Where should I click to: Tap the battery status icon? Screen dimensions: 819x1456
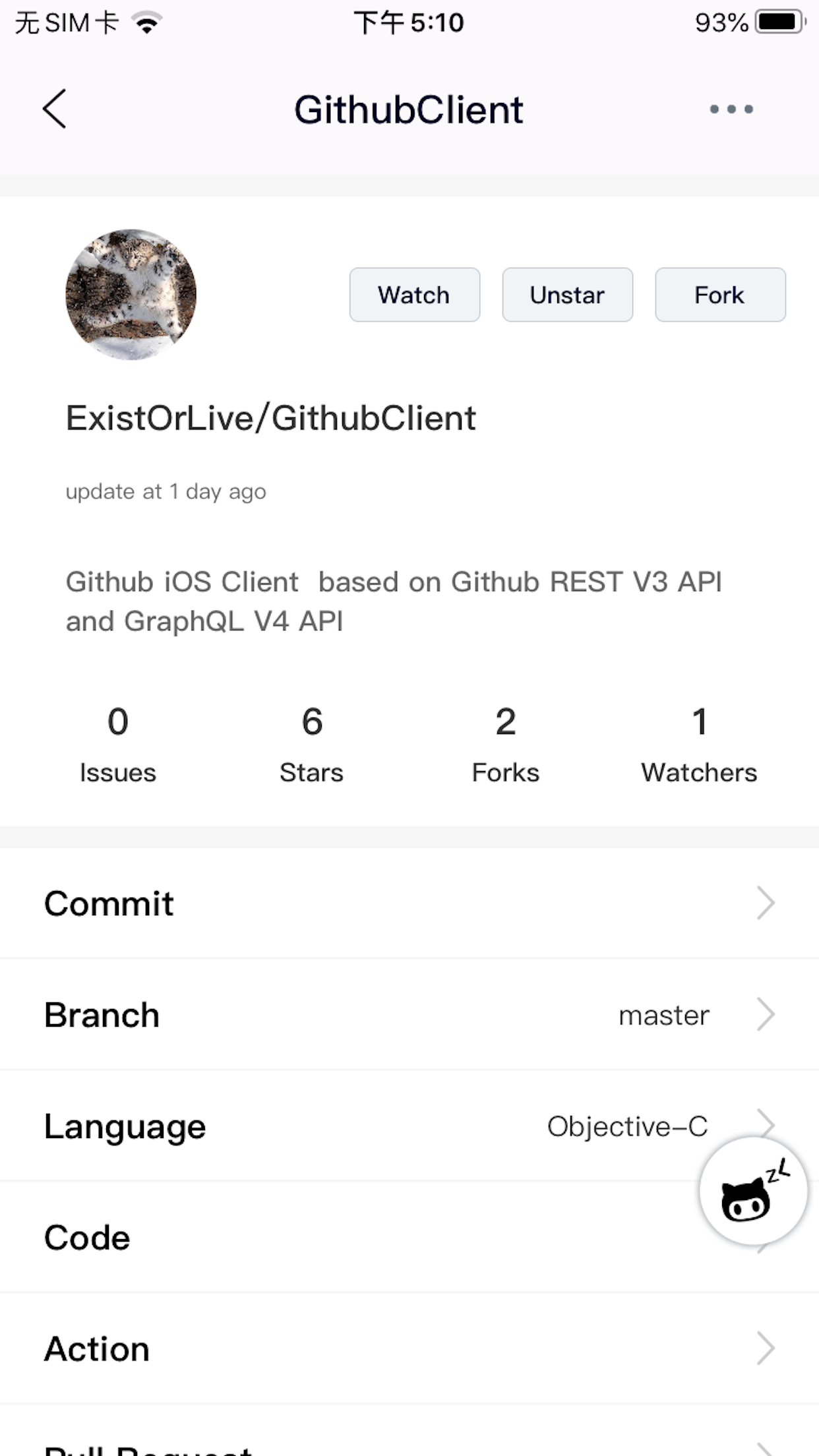point(781,22)
